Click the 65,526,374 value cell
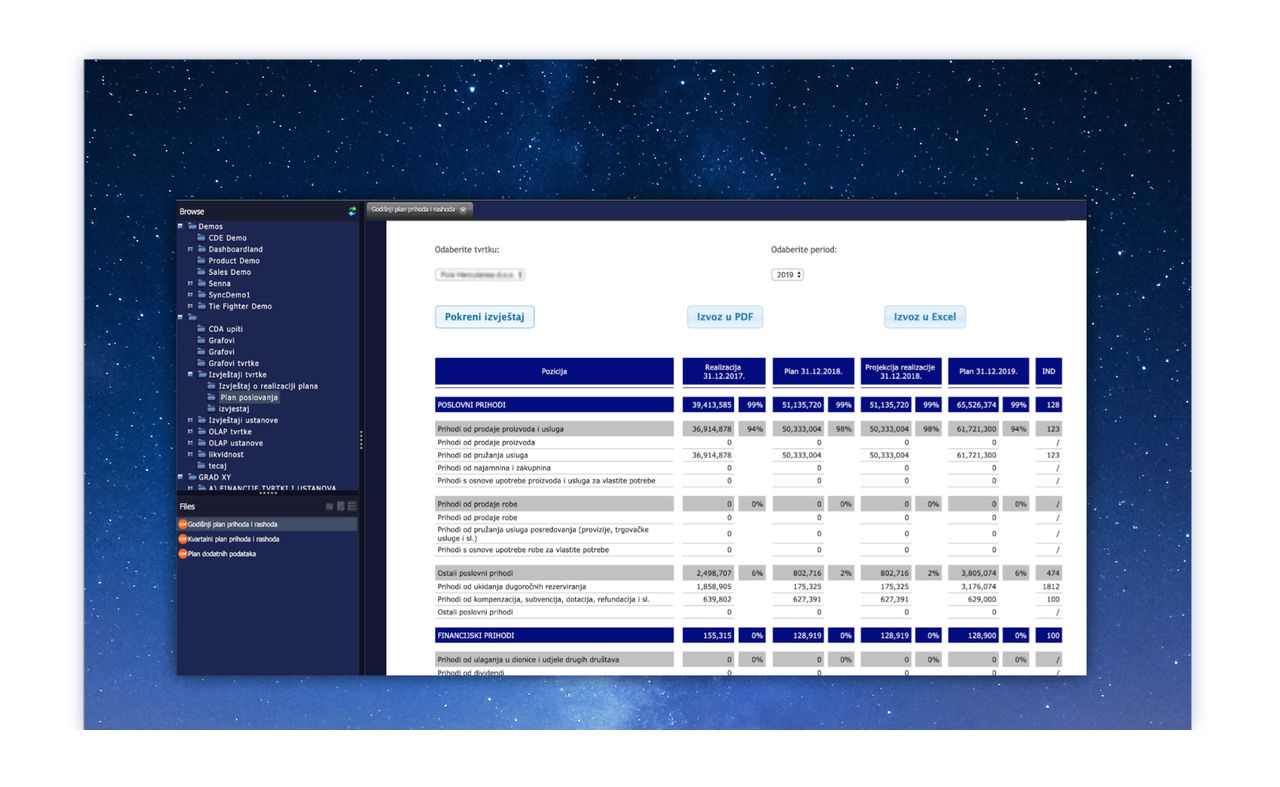 coord(974,405)
